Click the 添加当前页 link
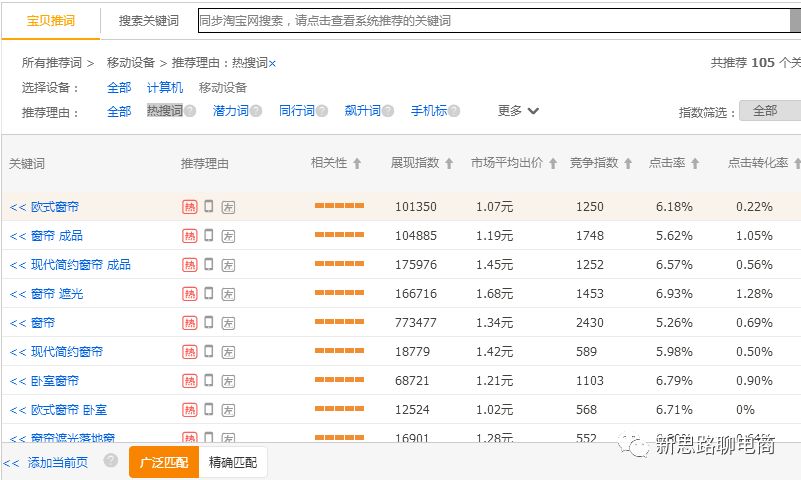Viewport: 801px width, 480px height. pyautogui.click(x=58, y=462)
